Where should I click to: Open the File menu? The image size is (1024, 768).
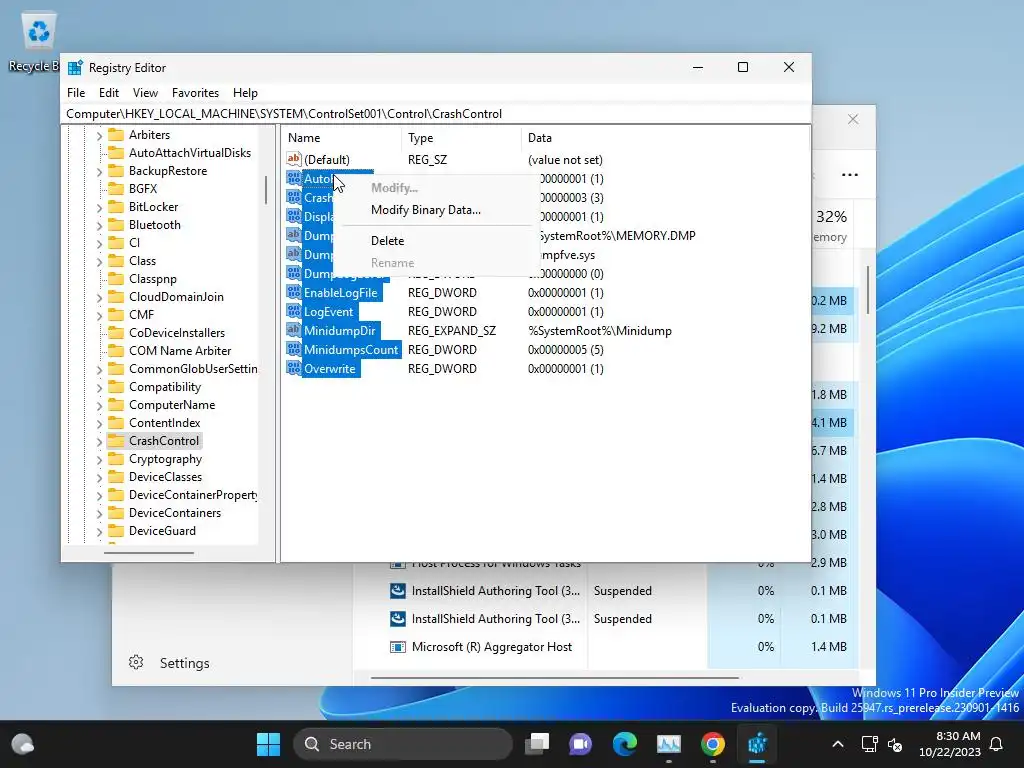[76, 93]
